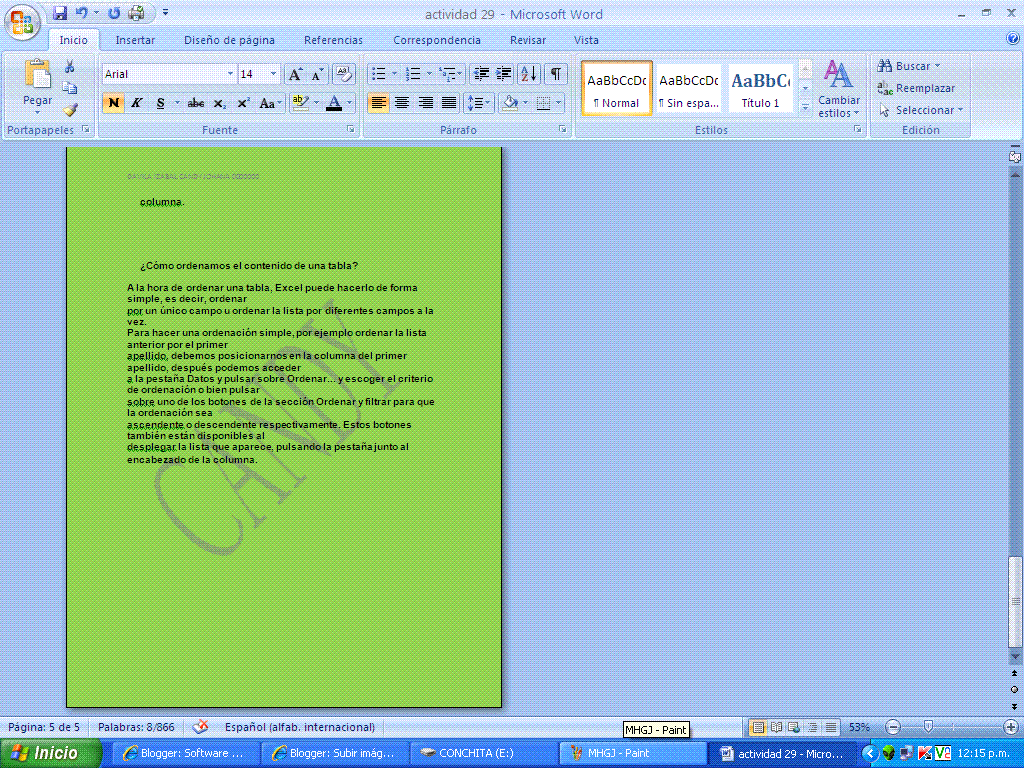Switch to draft view icon

pyautogui.click(x=830, y=727)
